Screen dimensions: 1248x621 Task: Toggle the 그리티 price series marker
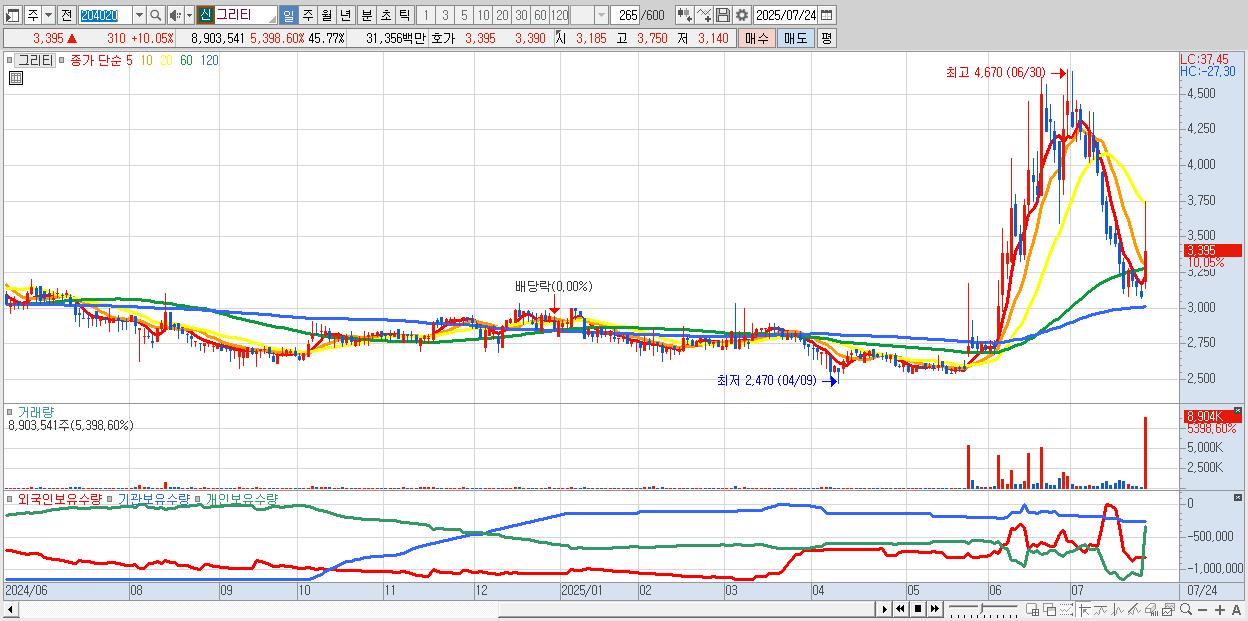tap(11, 60)
